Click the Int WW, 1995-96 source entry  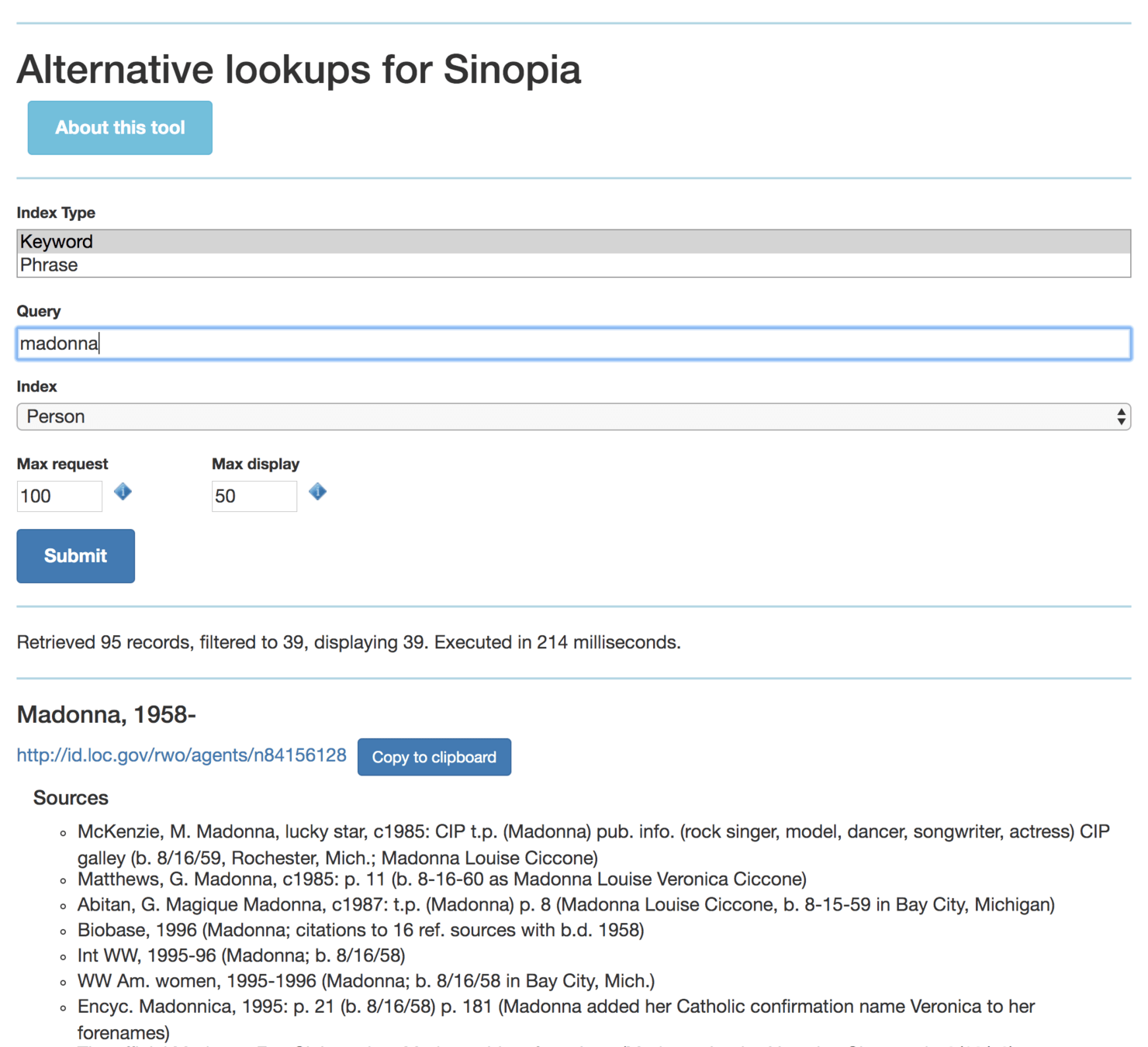point(241,955)
